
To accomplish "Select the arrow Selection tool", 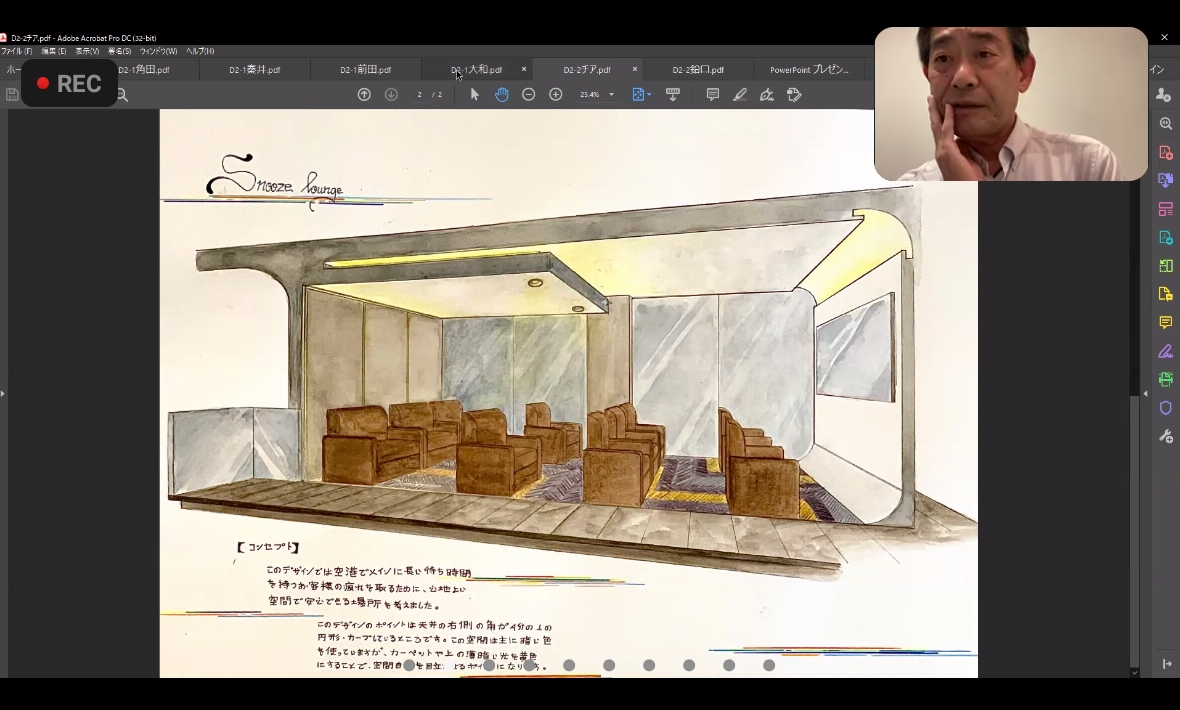I will click(474, 94).
